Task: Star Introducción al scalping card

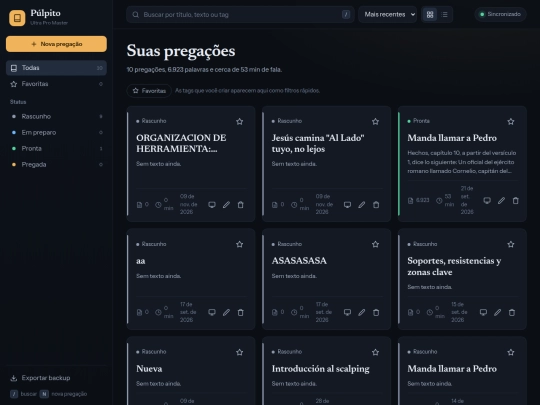Action: (375, 352)
